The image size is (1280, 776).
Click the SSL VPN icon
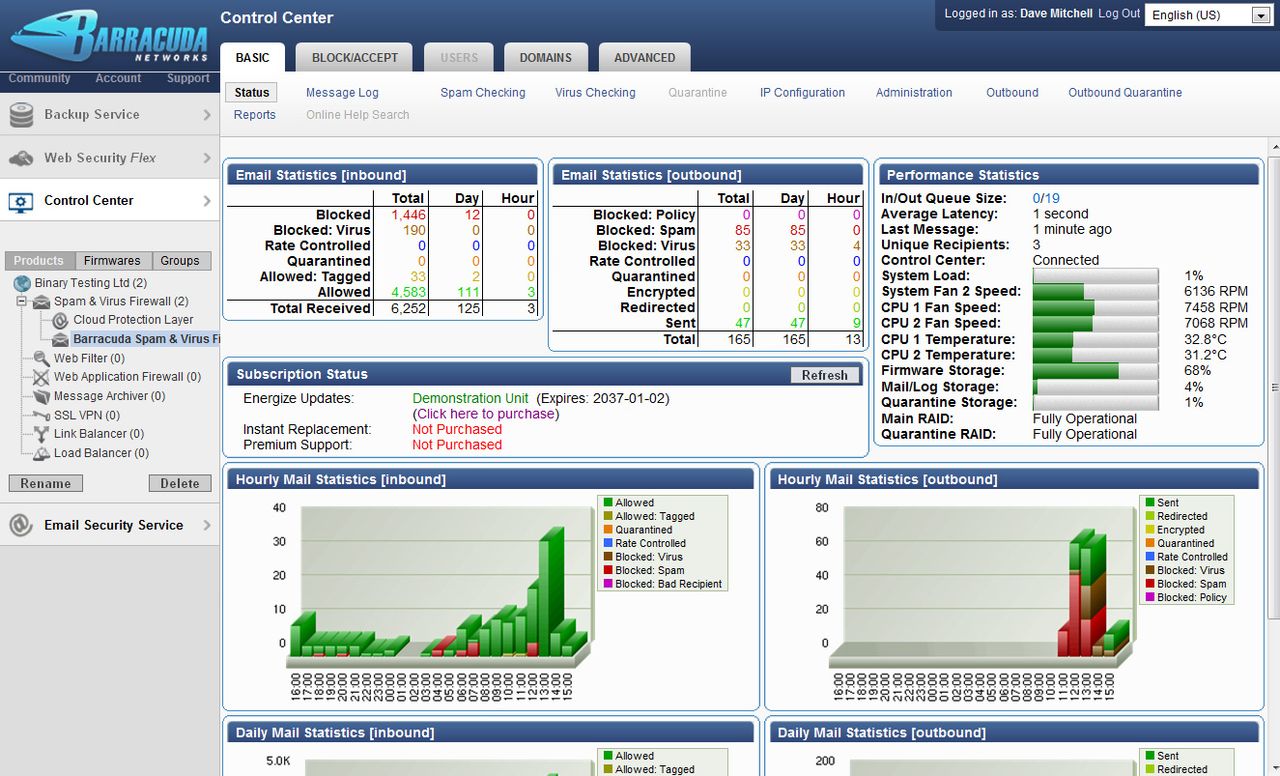point(41,415)
